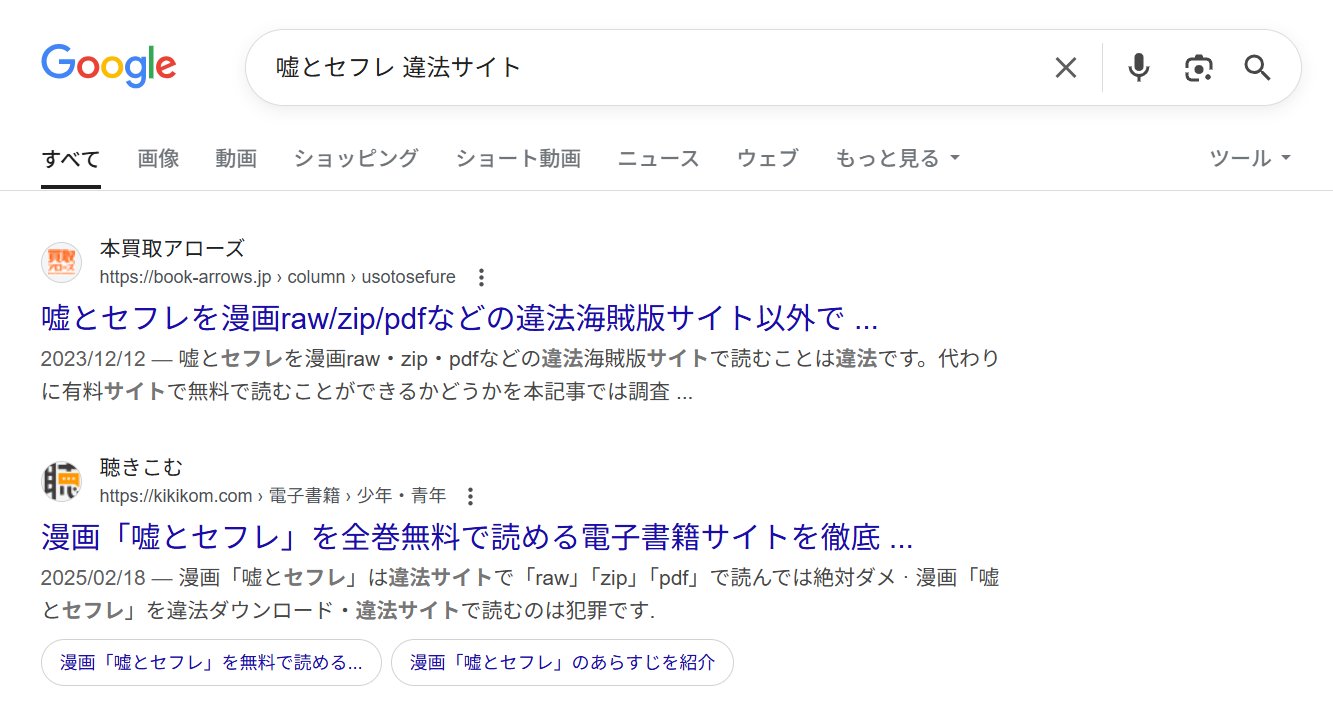Viewport: 1333px width, 712px height.
Task: Click the 聴きこむ site favicon
Action: 60,480
